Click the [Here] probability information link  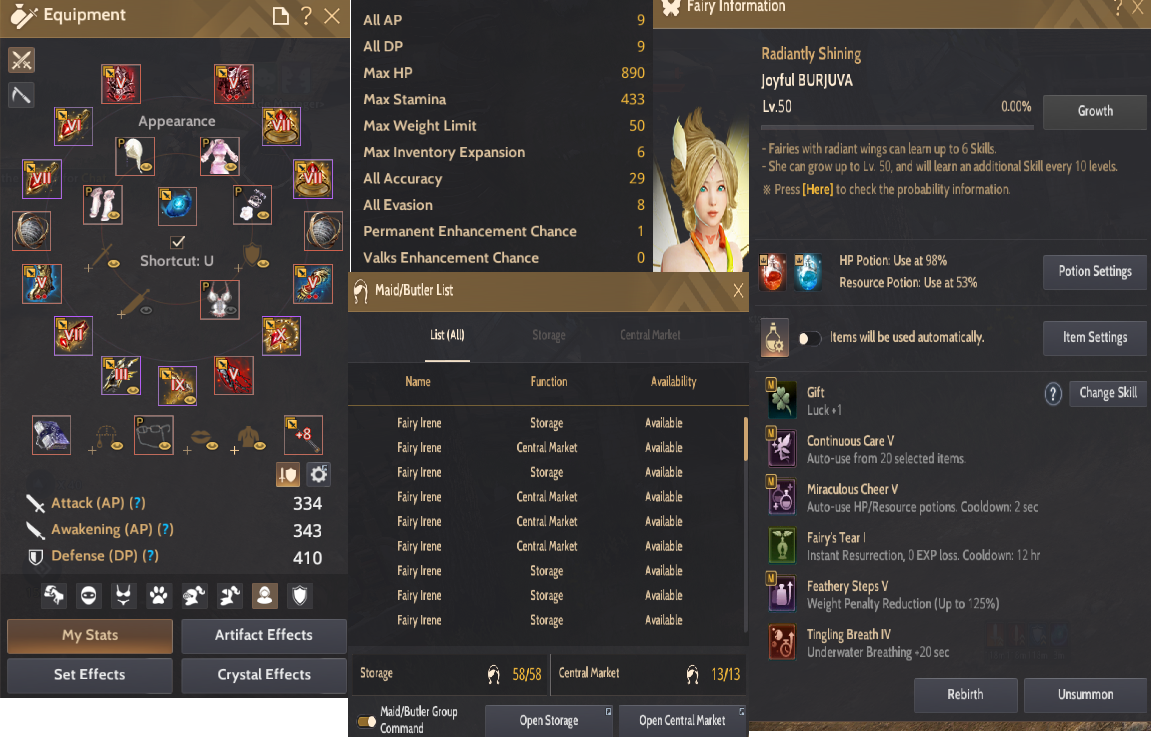pos(818,190)
